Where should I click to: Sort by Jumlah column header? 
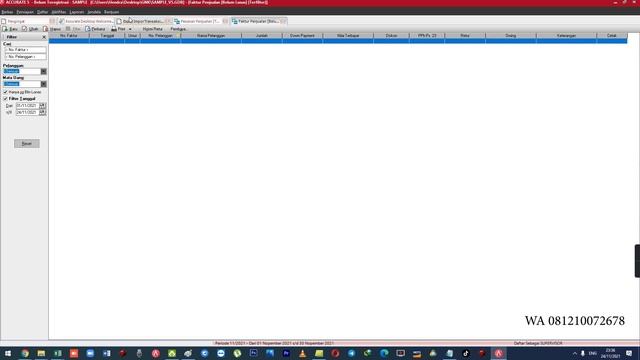pos(262,36)
